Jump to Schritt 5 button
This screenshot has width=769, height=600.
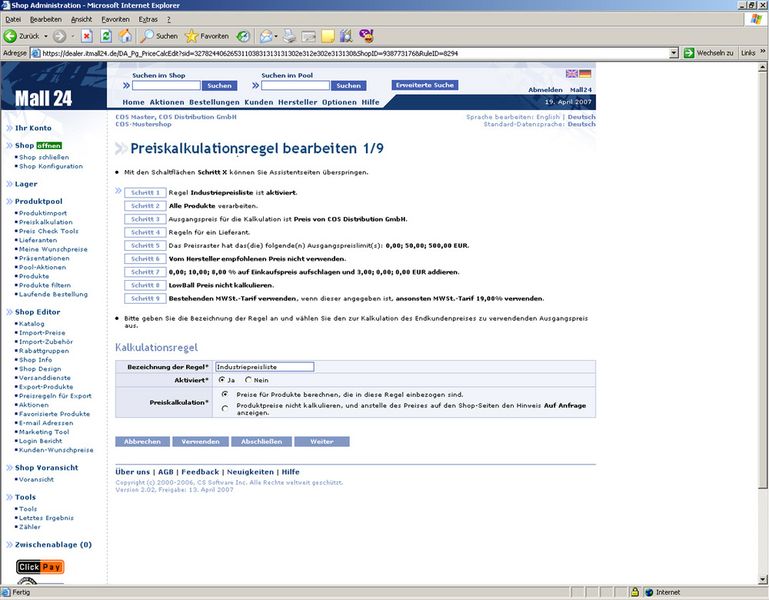click(x=145, y=245)
